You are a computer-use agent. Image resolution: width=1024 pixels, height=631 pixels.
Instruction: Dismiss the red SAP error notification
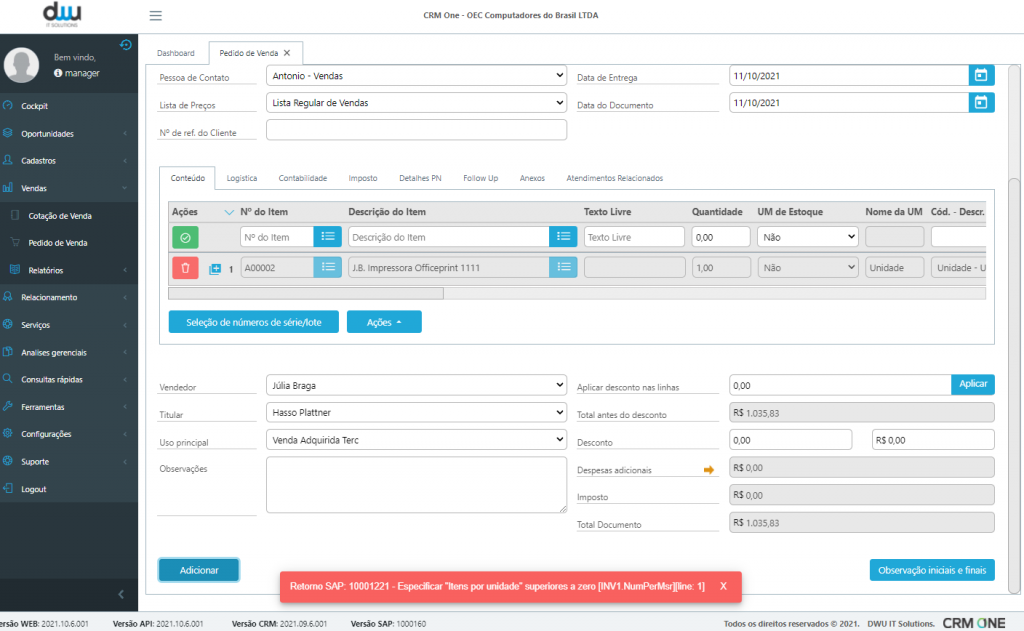click(x=723, y=586)
